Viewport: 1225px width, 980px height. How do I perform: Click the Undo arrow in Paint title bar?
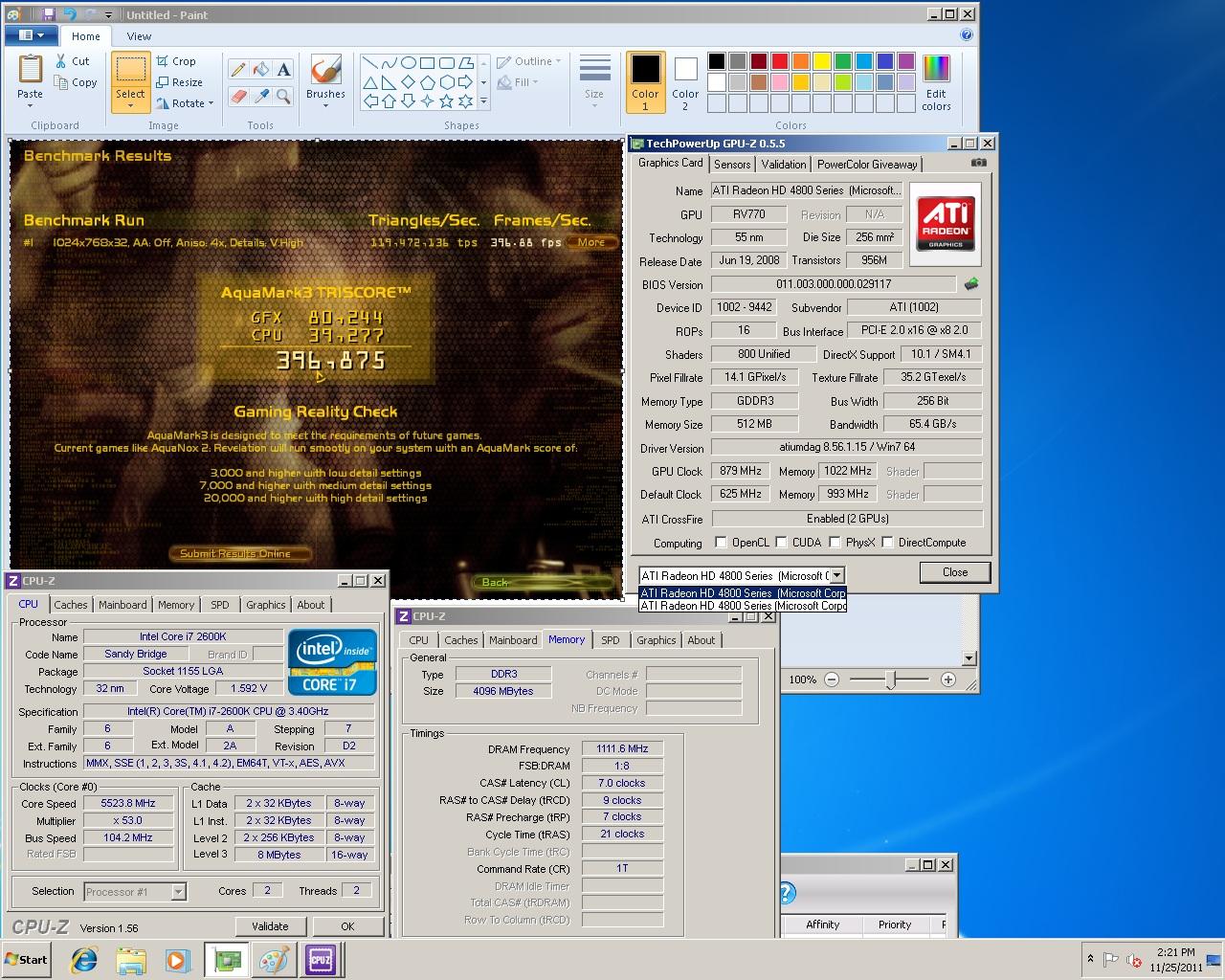pyautogui.click(x=69, y=14)
